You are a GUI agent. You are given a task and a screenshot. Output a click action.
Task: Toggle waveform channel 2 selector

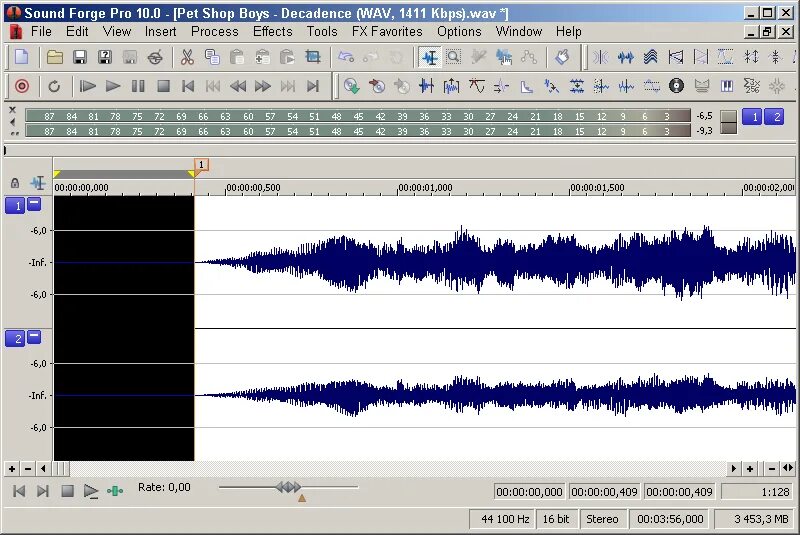[15, 339]
